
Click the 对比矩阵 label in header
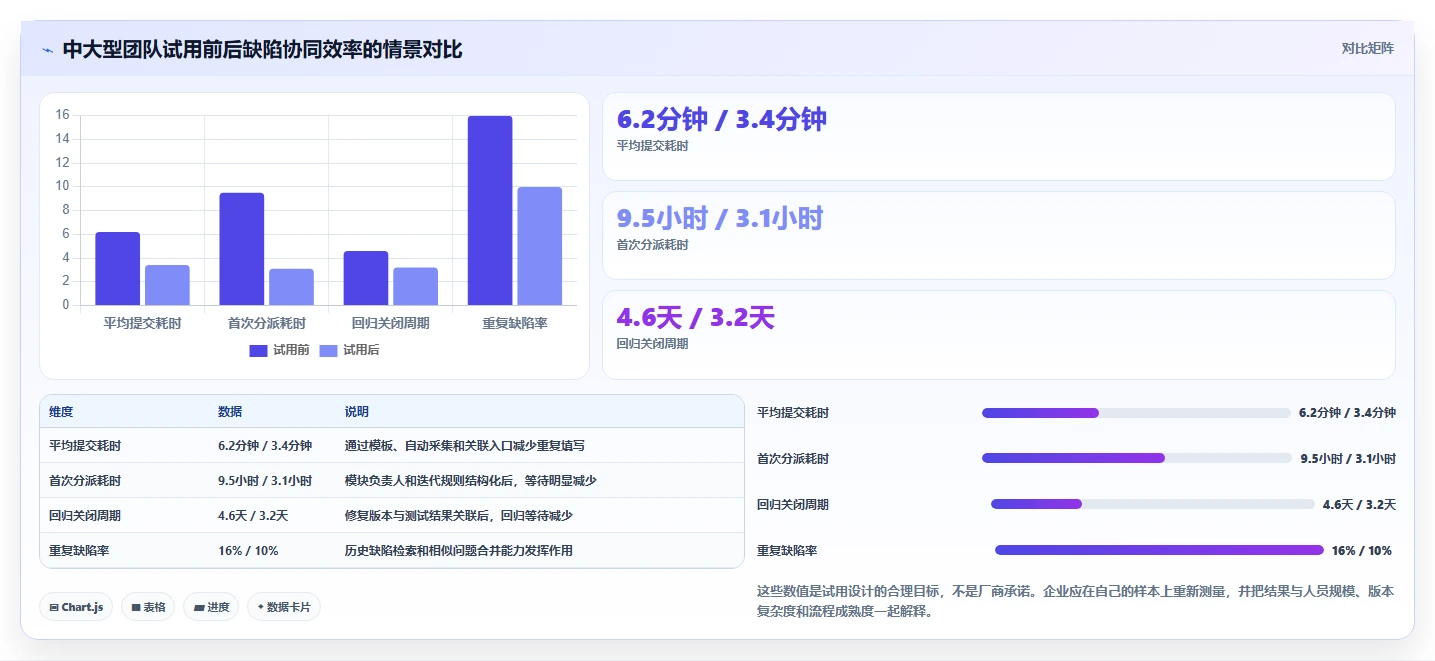(x=1367, y=48)
